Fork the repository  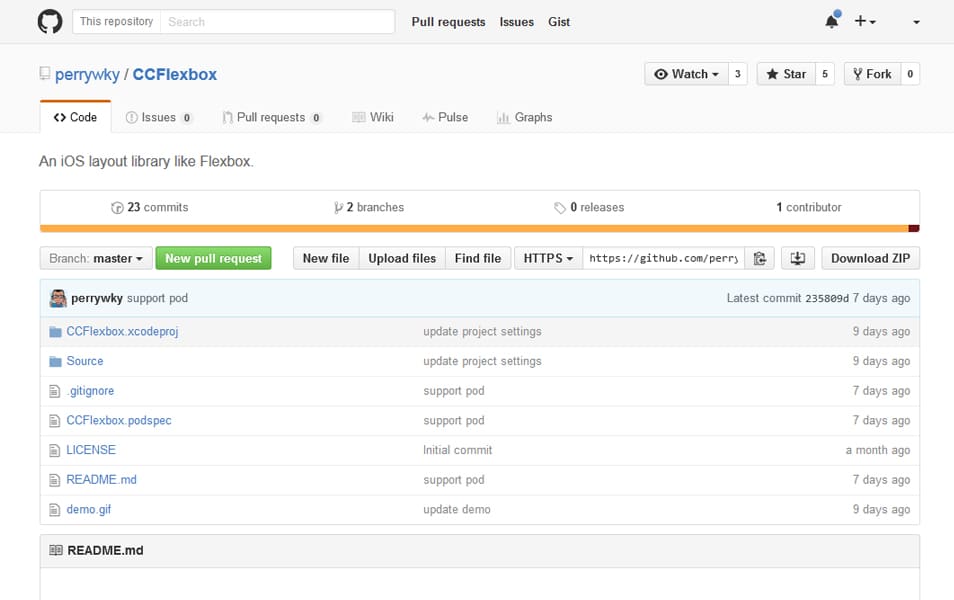pyautogui.click(x=872, y=74)
